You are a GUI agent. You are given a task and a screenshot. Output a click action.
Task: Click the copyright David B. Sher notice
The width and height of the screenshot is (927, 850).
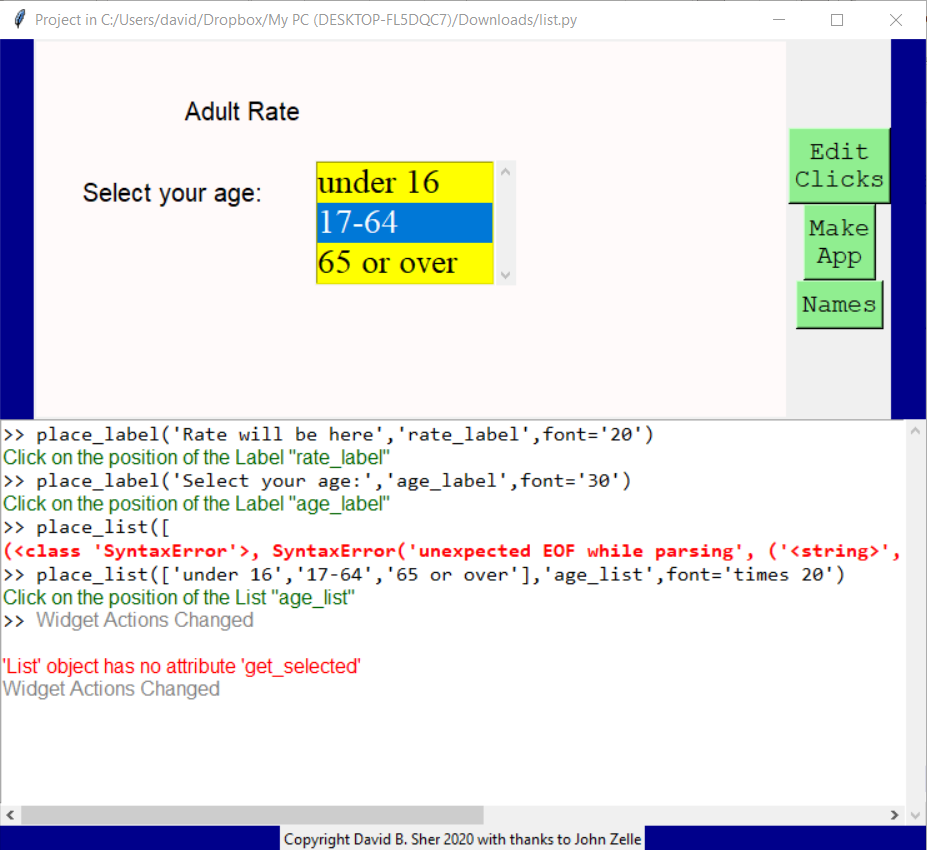[462, 839]
